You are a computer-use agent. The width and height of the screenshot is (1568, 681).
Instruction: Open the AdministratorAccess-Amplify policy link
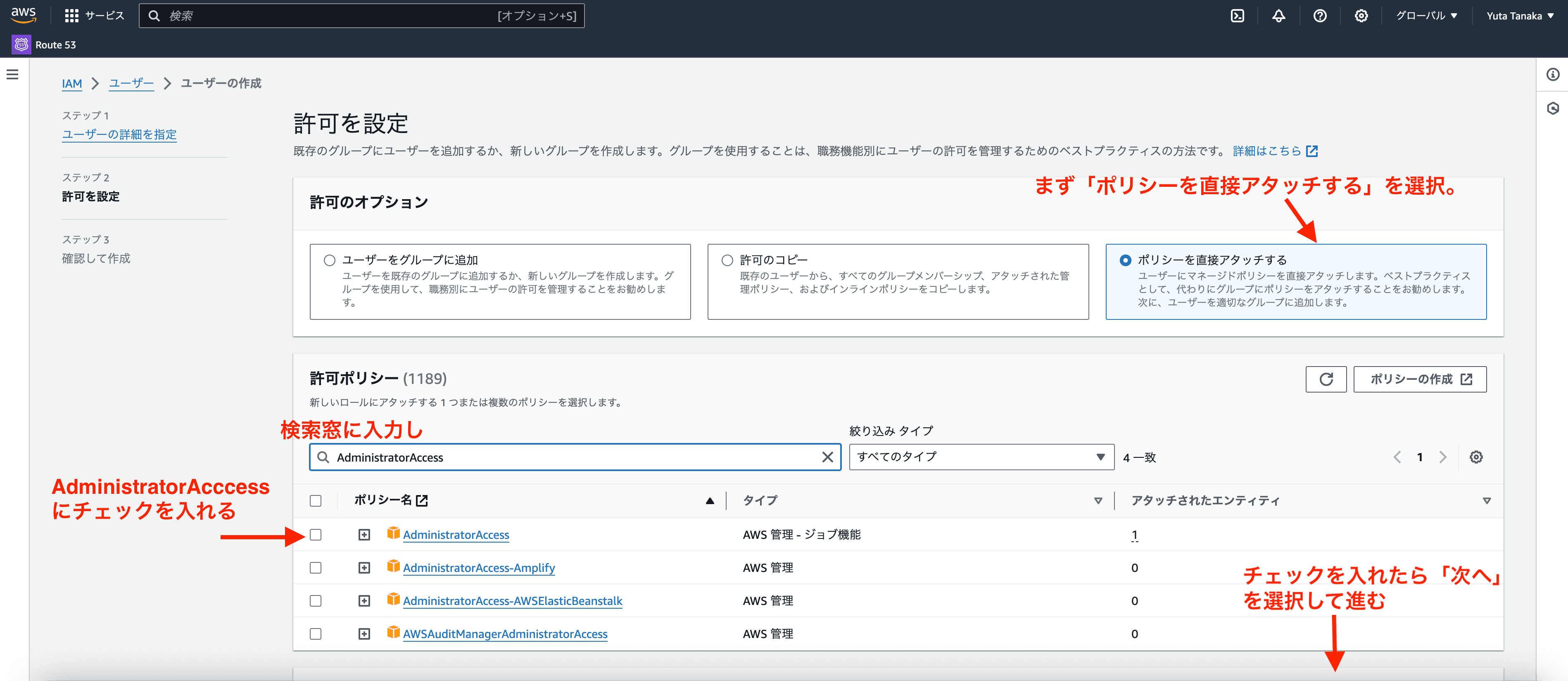(x=479, y=568)
